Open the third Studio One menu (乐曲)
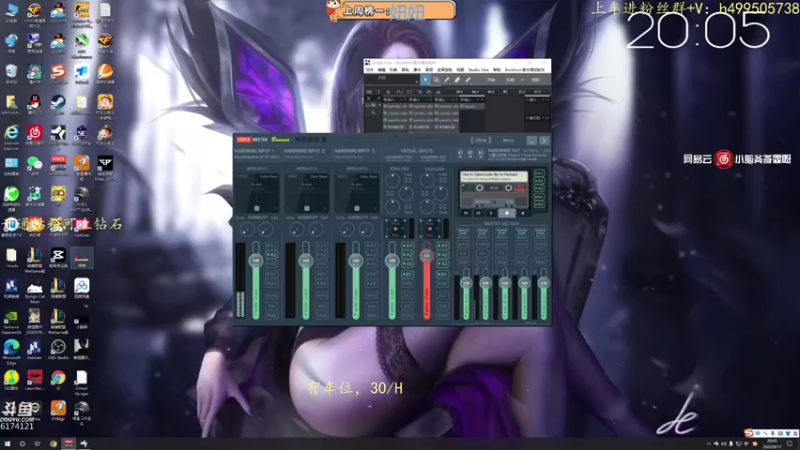The height and width of the screenshot is (450, 800). (393, 70)
